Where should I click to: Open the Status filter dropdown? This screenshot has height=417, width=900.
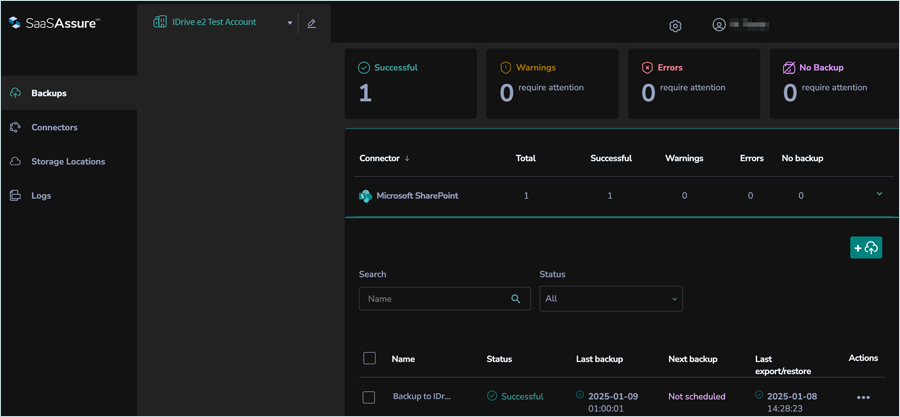tap(610, 298)
